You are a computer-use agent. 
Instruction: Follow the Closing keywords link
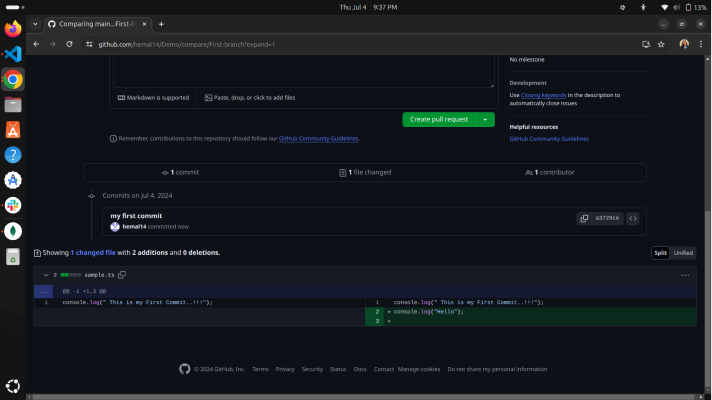[543, 95]
